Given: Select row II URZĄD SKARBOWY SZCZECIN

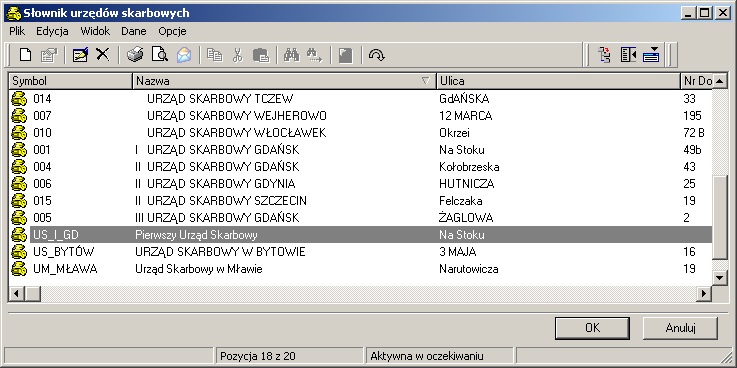Looking at the screenshot, I should click(x=361, y=201).
